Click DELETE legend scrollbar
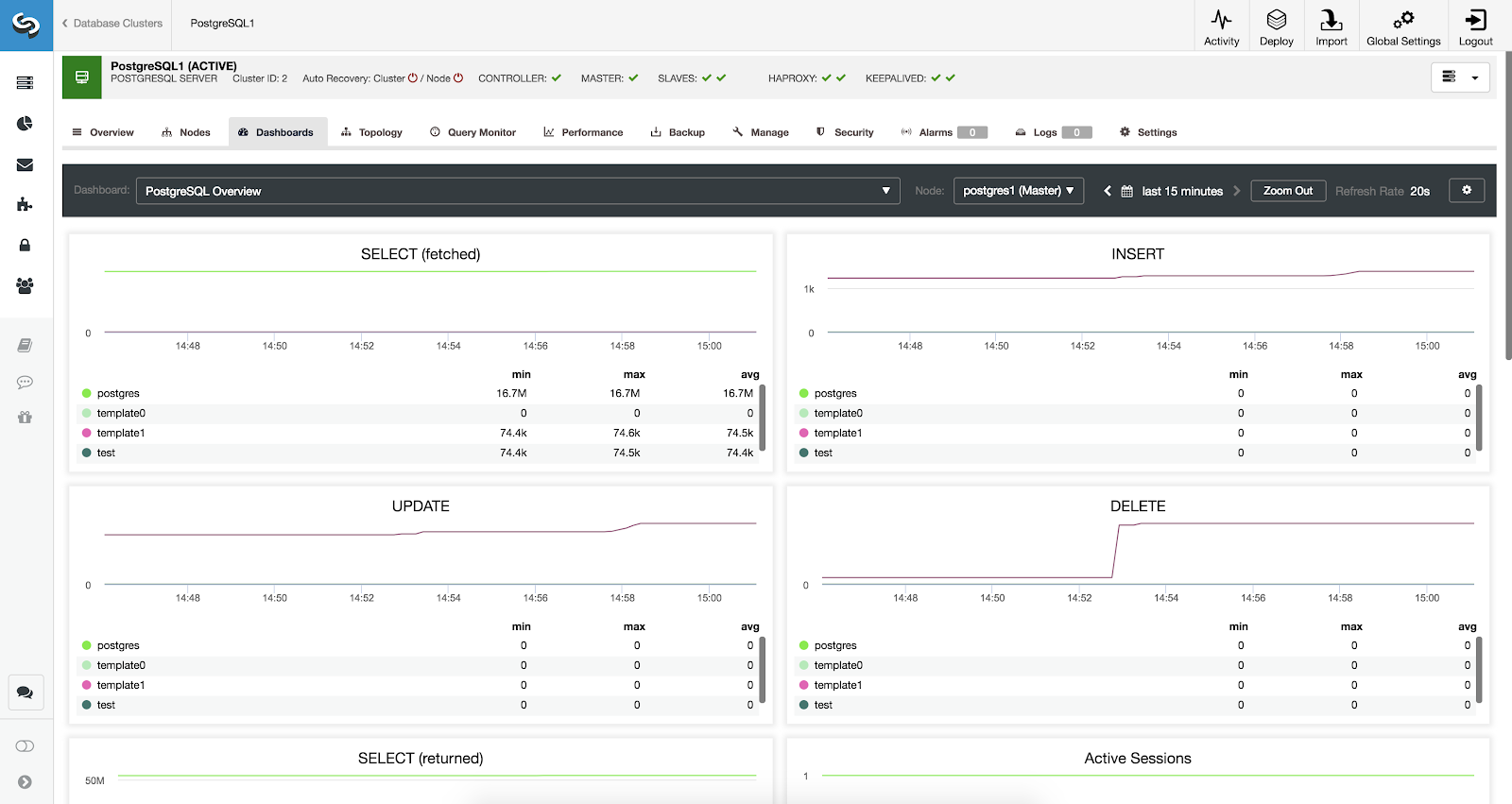This screenshot has height=804, width=1512. (1479, 670)
